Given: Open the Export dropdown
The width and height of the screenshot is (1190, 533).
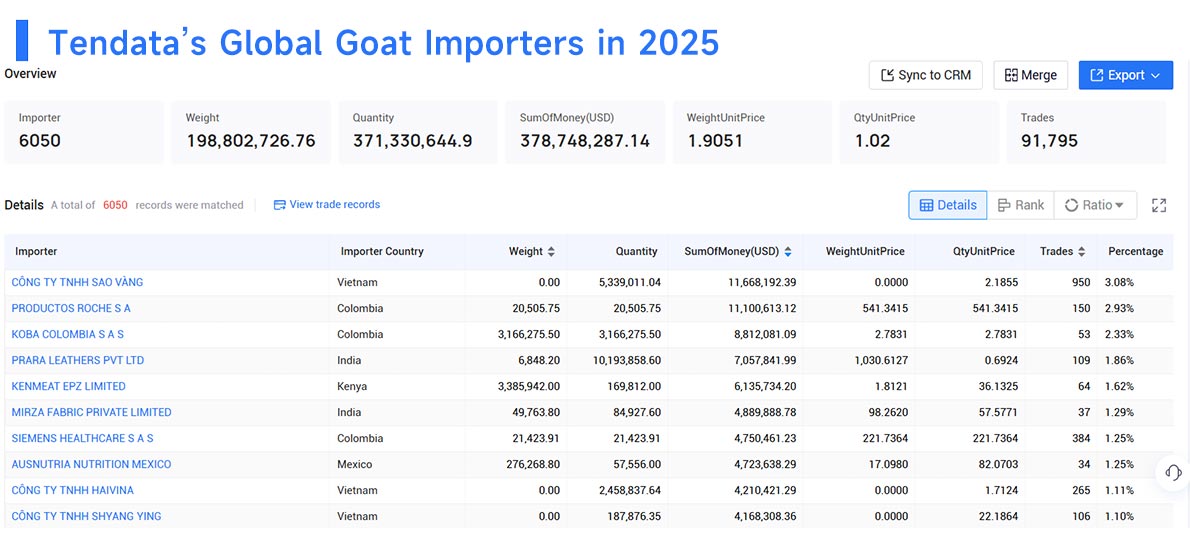Looking at the screenshot, I should [x=1125, y=75].
